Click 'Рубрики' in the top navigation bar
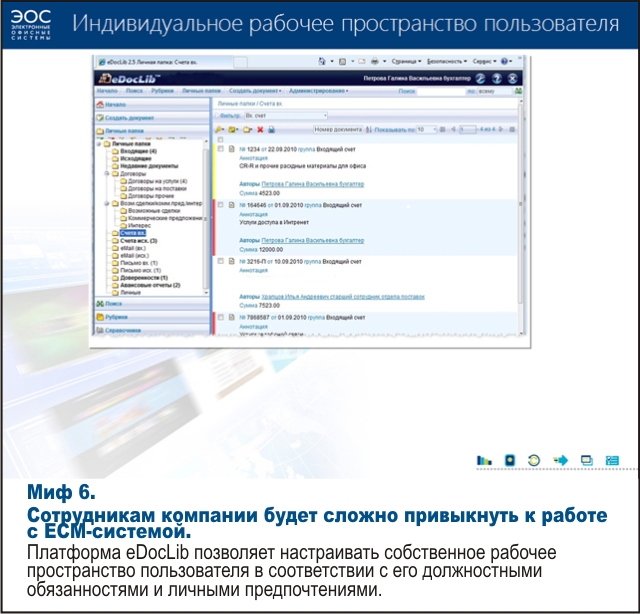This screenshot has height=614, width=640. [162, 91]
